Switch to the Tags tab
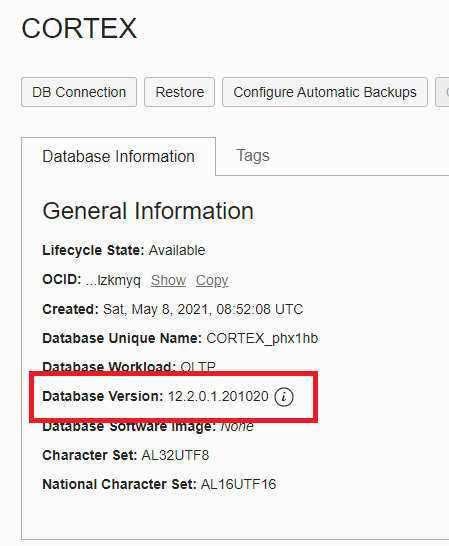The width and height of the screenshot is (449, 546). [253, 156]
